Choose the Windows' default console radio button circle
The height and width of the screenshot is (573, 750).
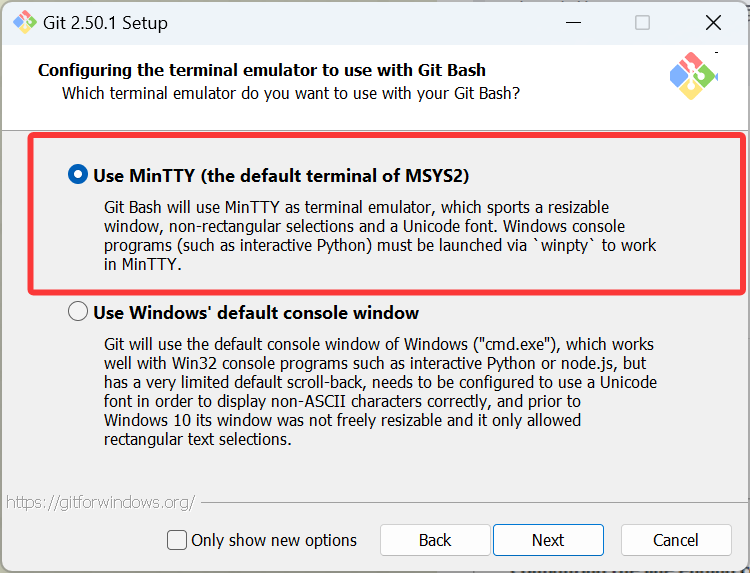click(78, 312)
